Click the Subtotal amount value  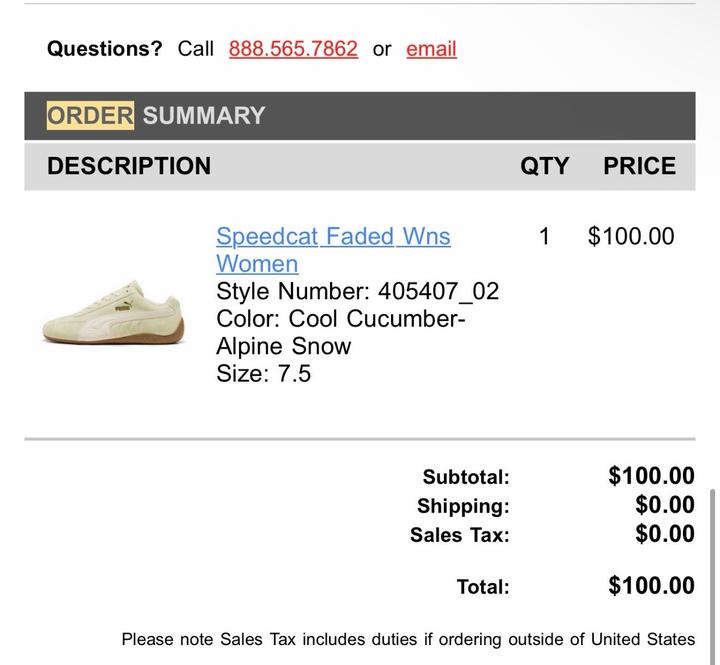(x=651, y=477)
